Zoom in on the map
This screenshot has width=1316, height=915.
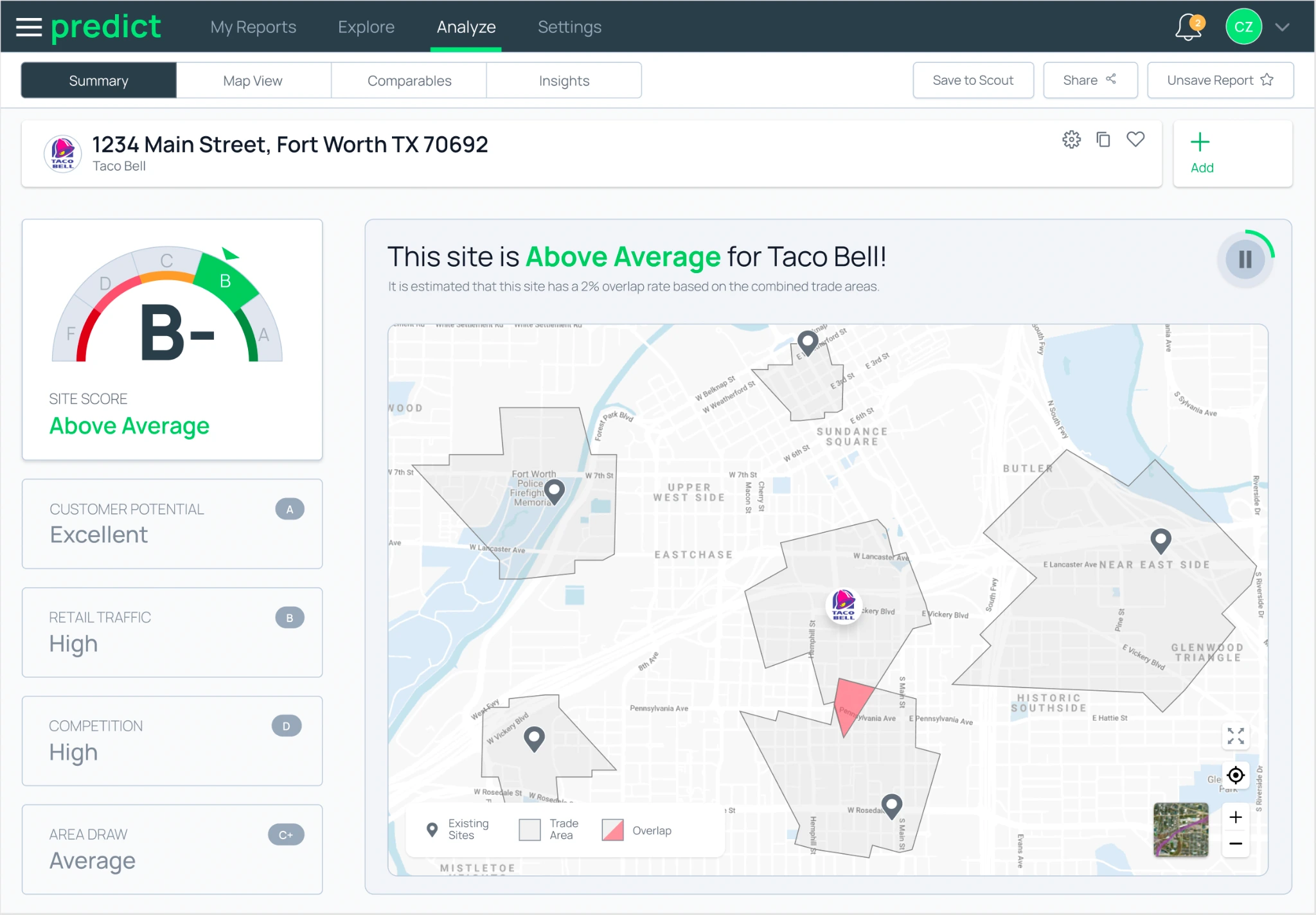pyautogui.click(x=1235, y=817)
